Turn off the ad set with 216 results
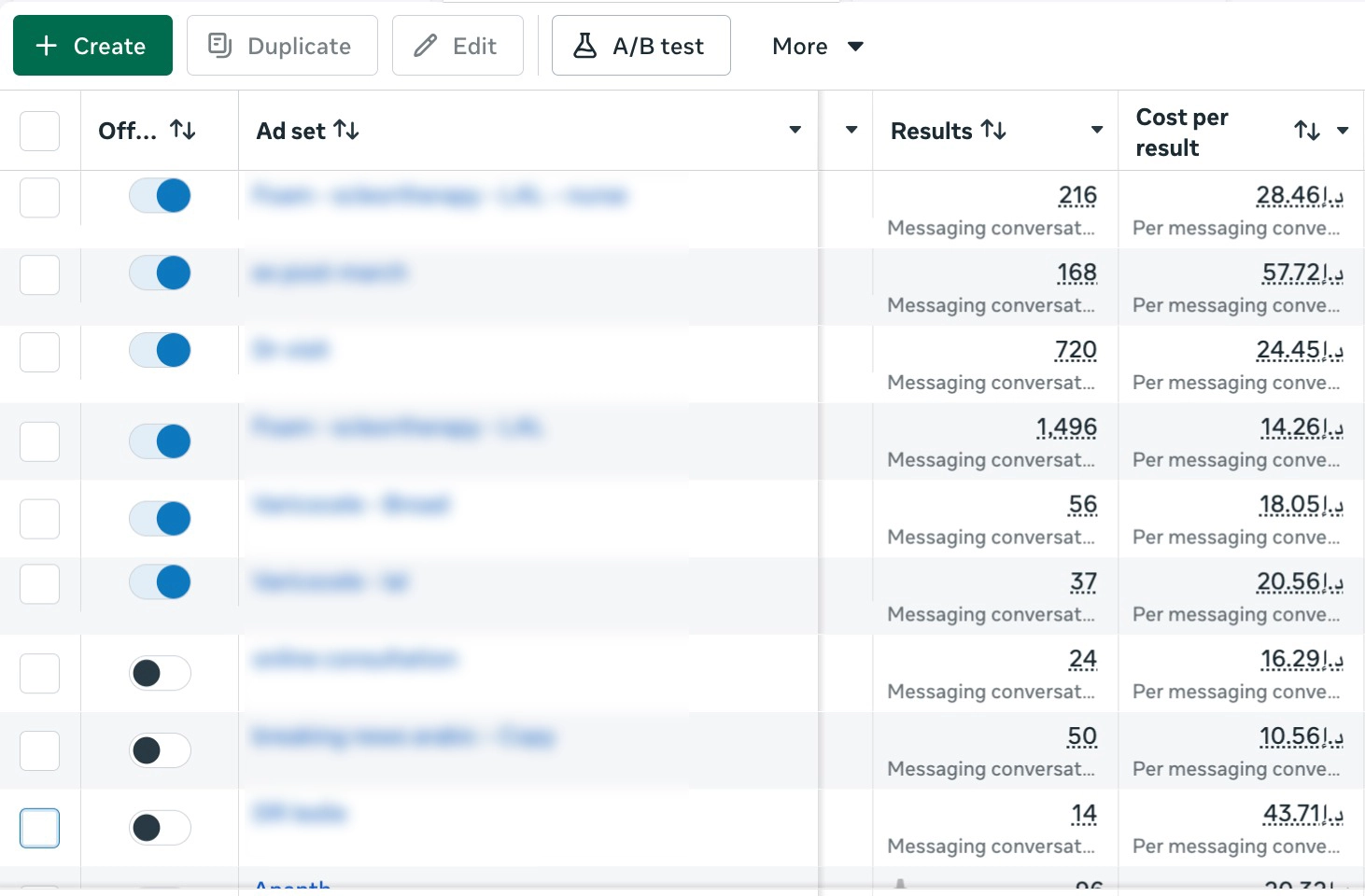 pyautogui.click(x=160, y=196)
